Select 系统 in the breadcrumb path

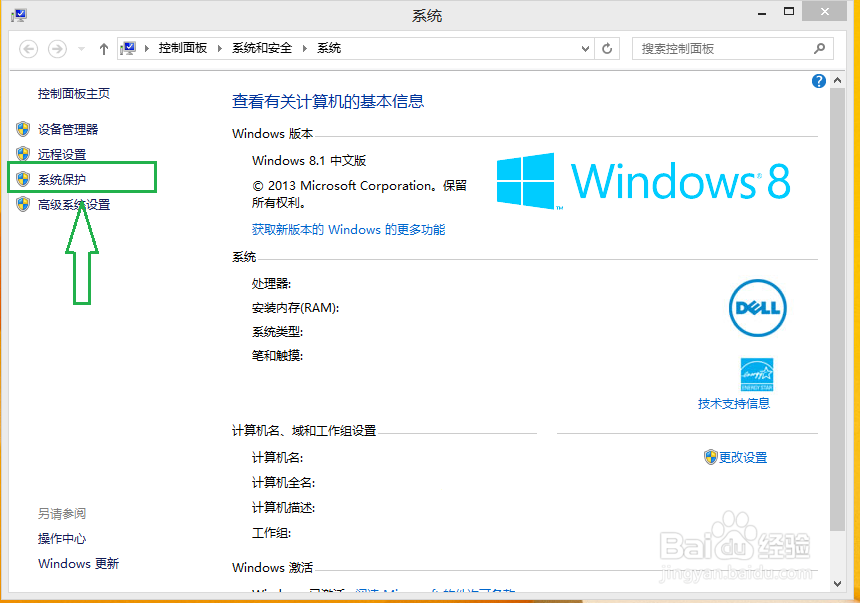[329, 48]
